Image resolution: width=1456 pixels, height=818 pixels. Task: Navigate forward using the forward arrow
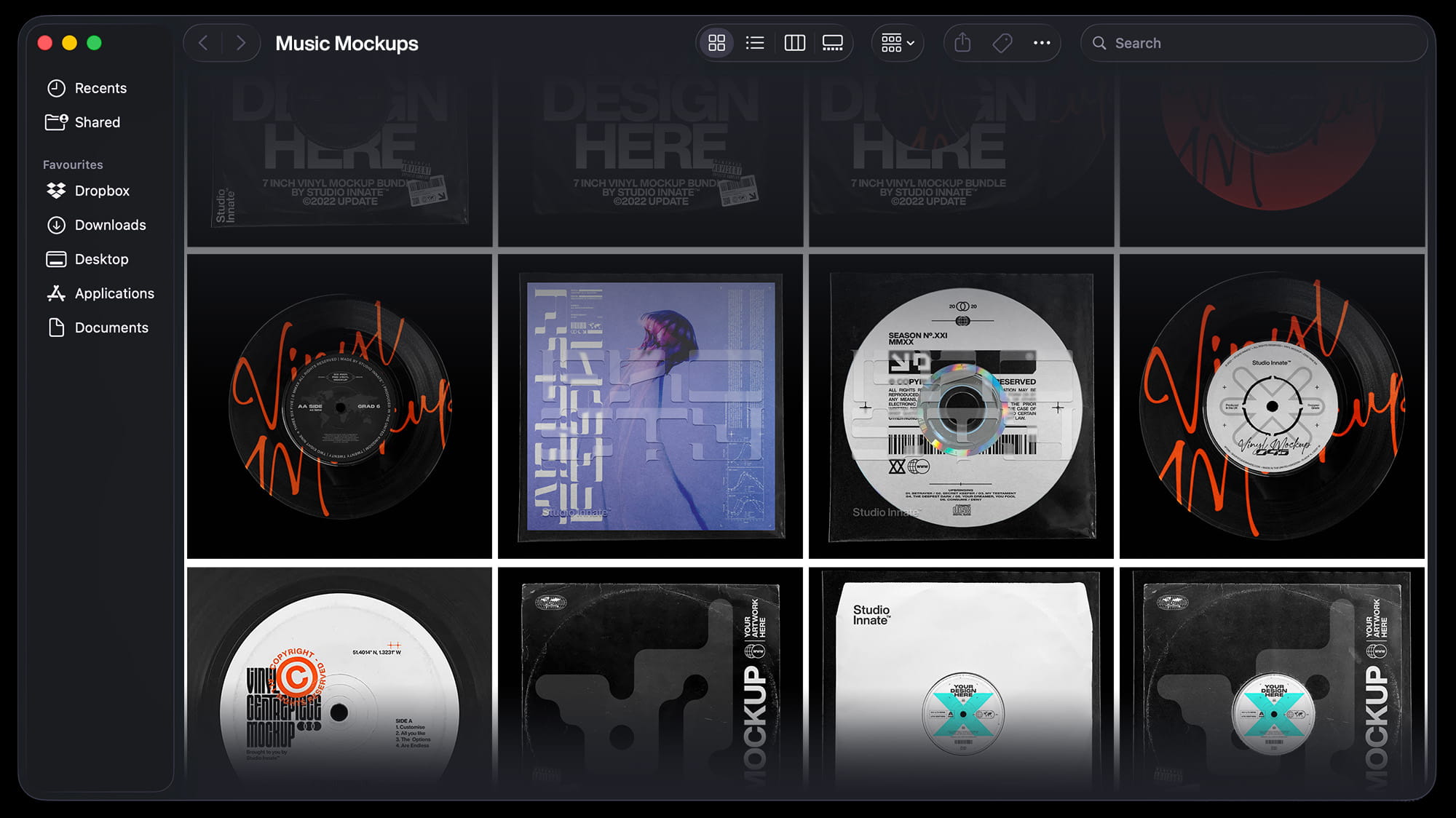241,42
